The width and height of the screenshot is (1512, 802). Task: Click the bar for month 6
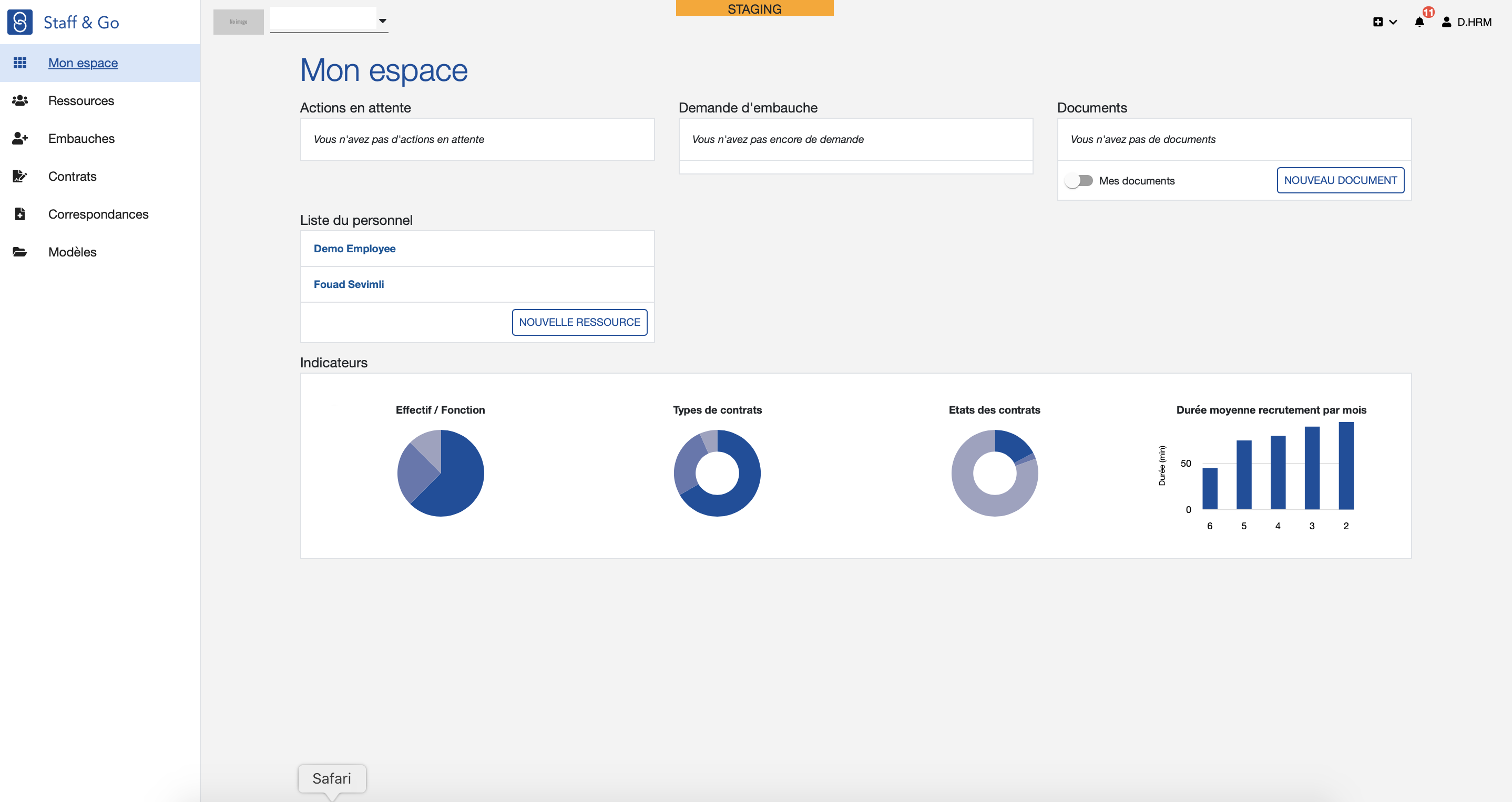click(x=1210, y=488)
